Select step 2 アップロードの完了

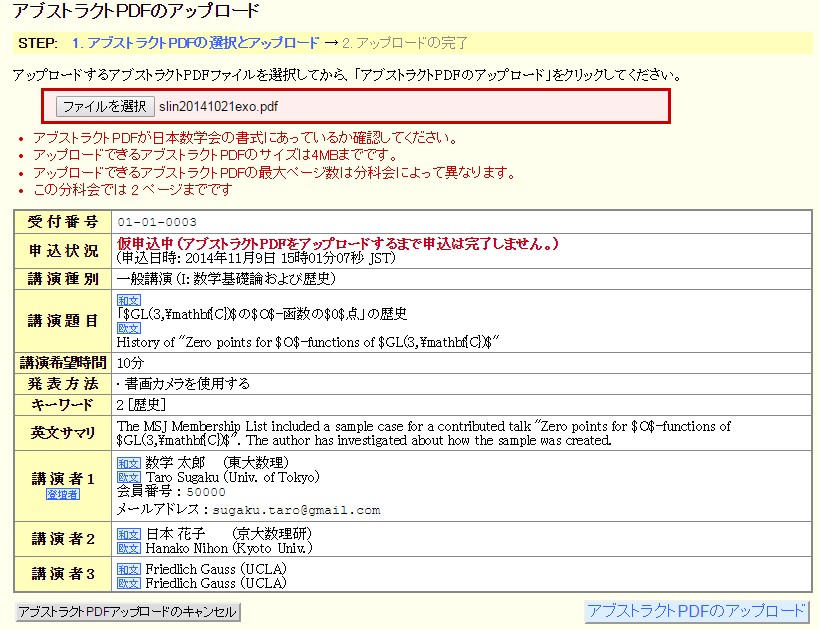pos(405,43)
